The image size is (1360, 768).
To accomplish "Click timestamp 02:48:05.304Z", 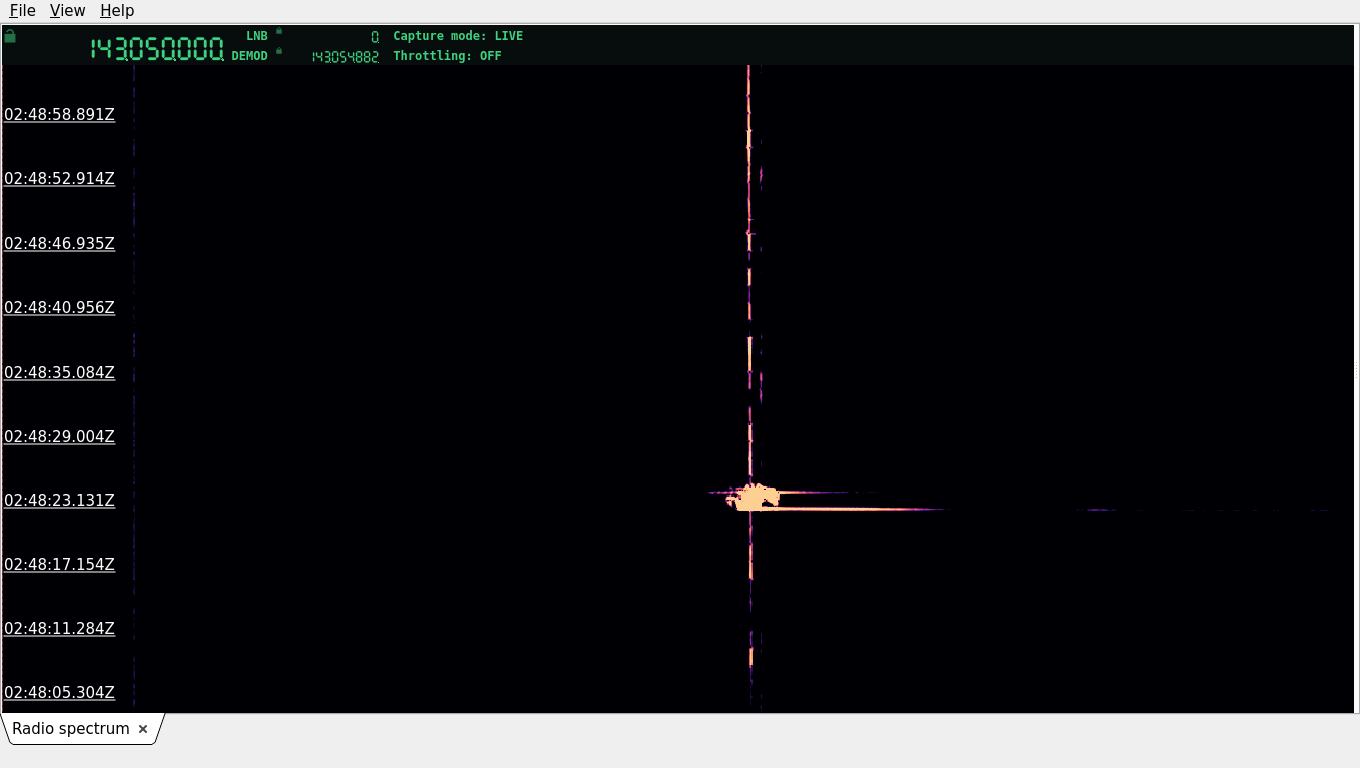I will [x=59, y=693].
